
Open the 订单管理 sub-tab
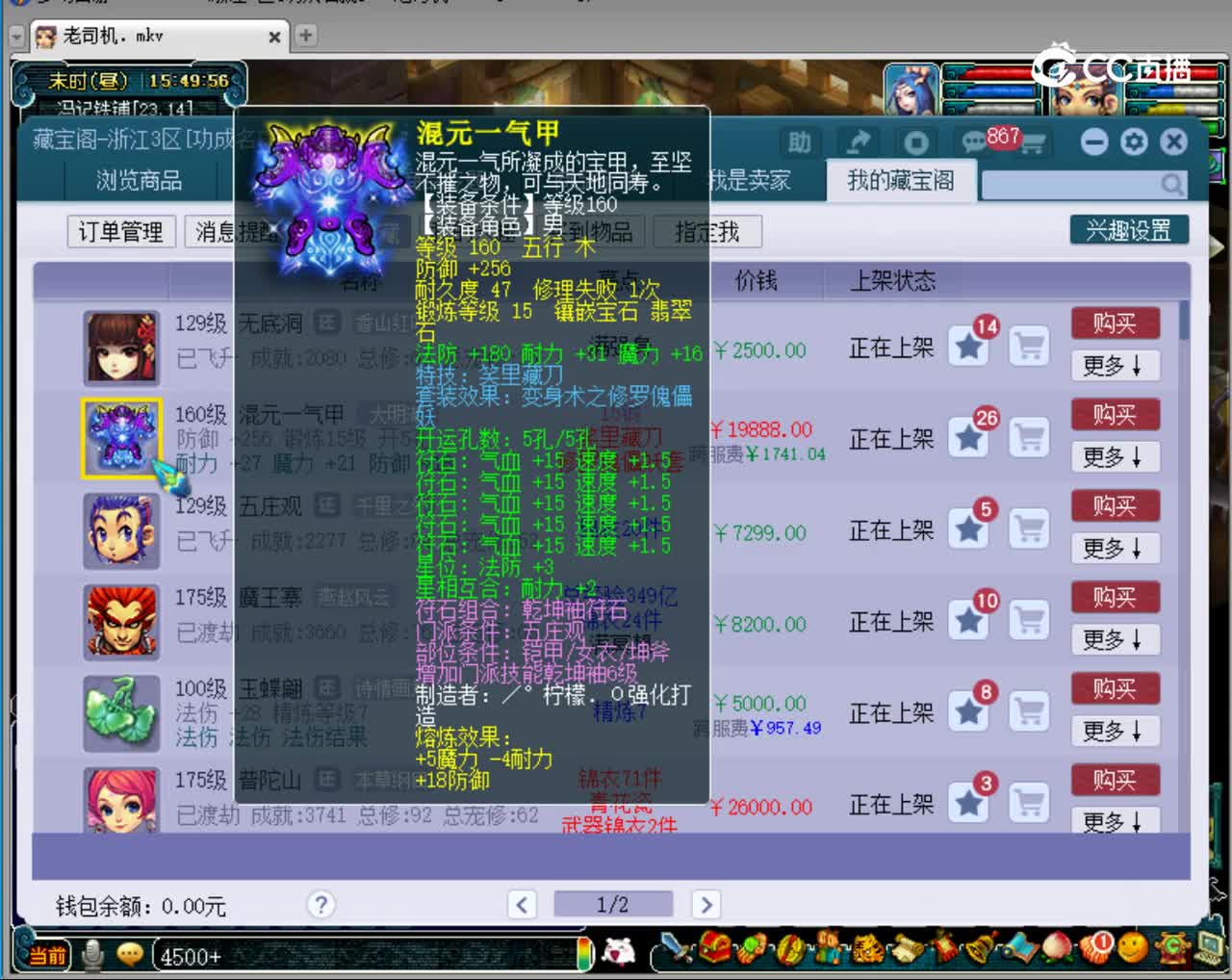[120, 231]
